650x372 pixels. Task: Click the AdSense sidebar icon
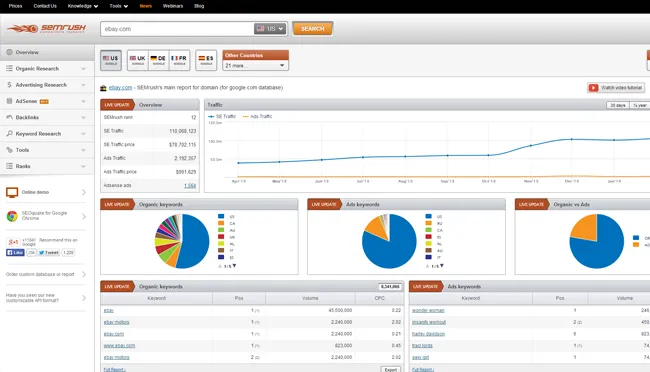pos(9,101)
